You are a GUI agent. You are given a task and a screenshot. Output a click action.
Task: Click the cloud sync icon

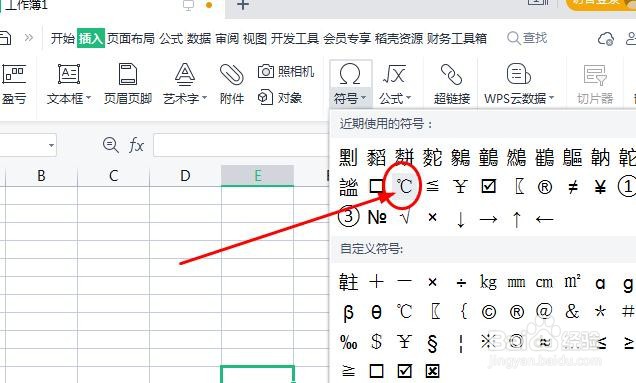pyautogui.click(x=606, y=39)
